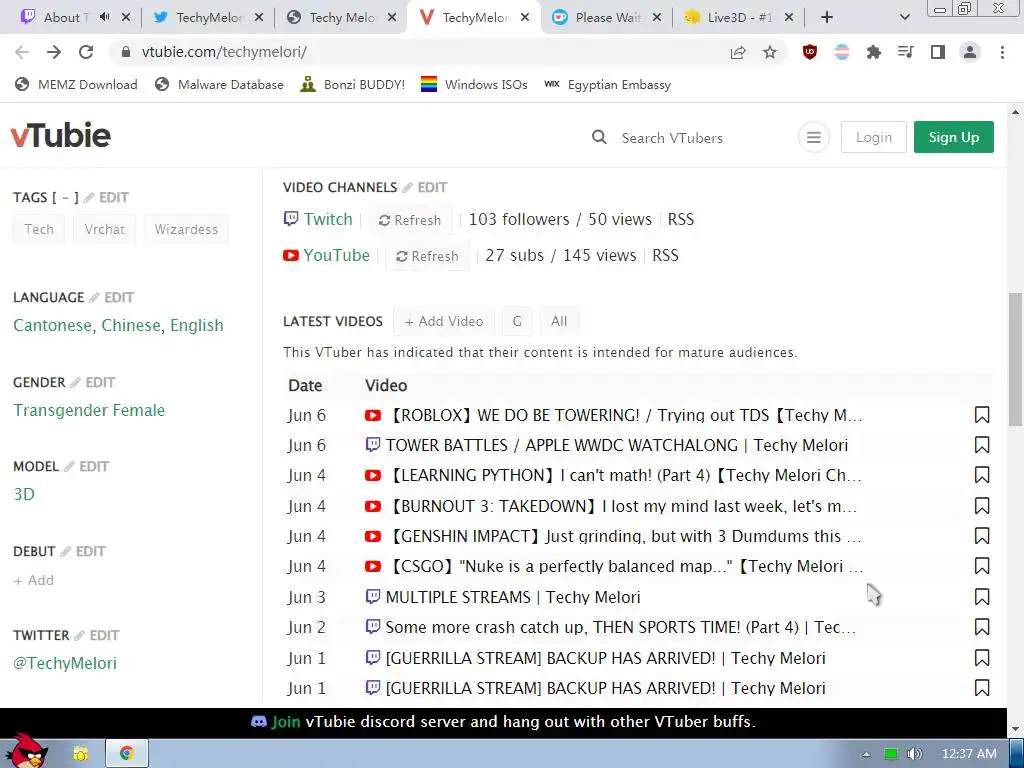Bookmark the GENSHIN IMPACT video
This screenshot has height=768, width=1024.
[982, 536]
